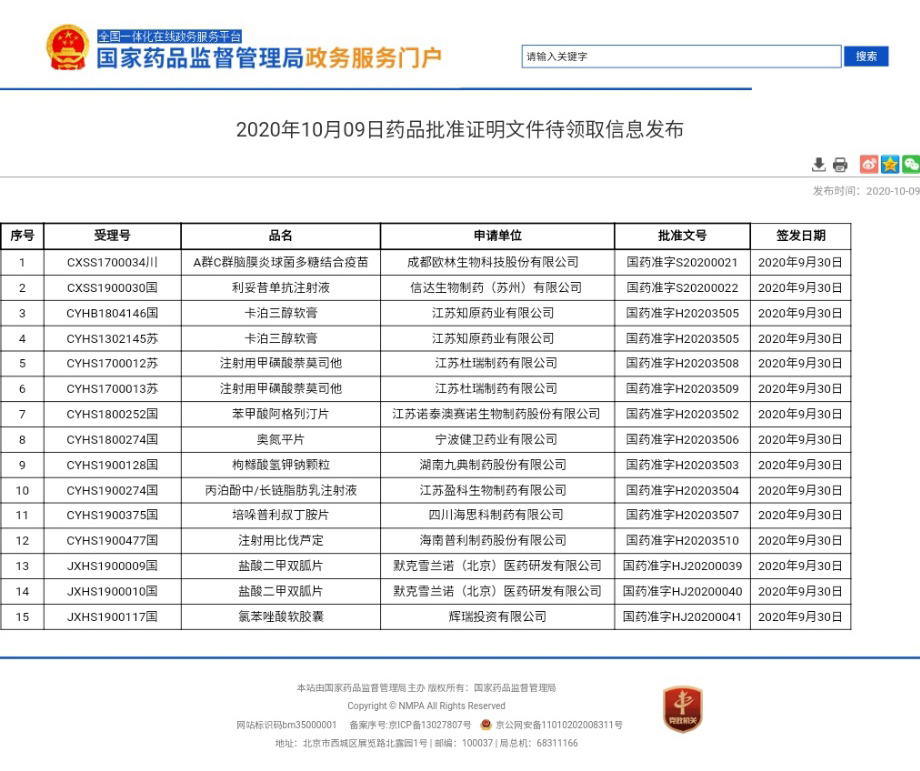Click 全国一体化在线政务服务平台 banner label
The image size is (920, 771).
pos(170,36)
